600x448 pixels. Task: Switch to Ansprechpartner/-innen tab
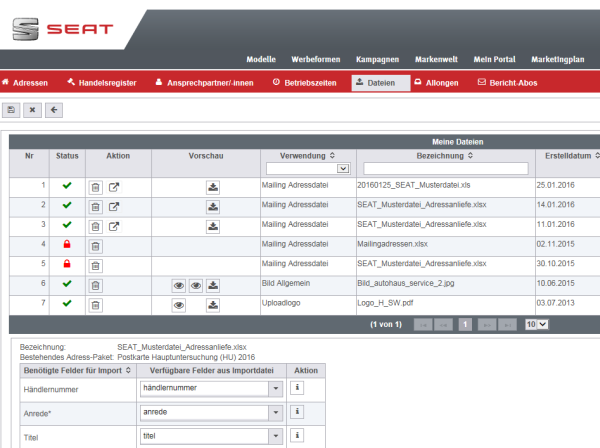pyautogui.click(x=204, y=83)
